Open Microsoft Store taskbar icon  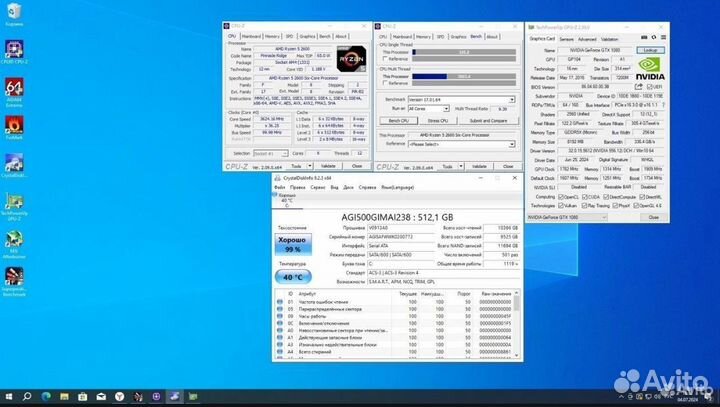point(83,396)
